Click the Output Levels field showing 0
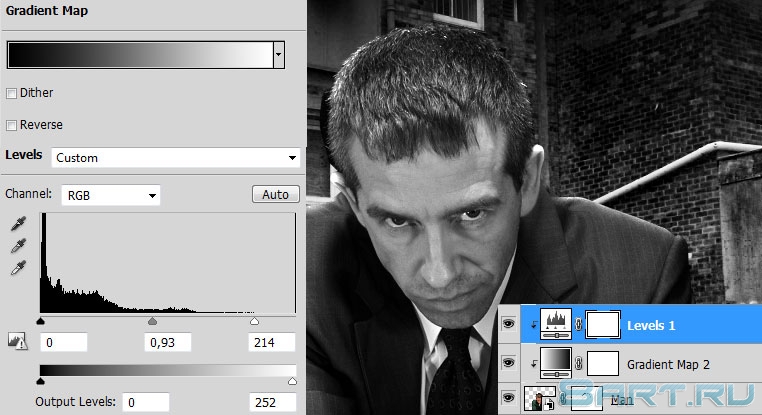Image resolution: width=762 pixels, height=415 pixels. pyautogui.click(x=146, y=402)
